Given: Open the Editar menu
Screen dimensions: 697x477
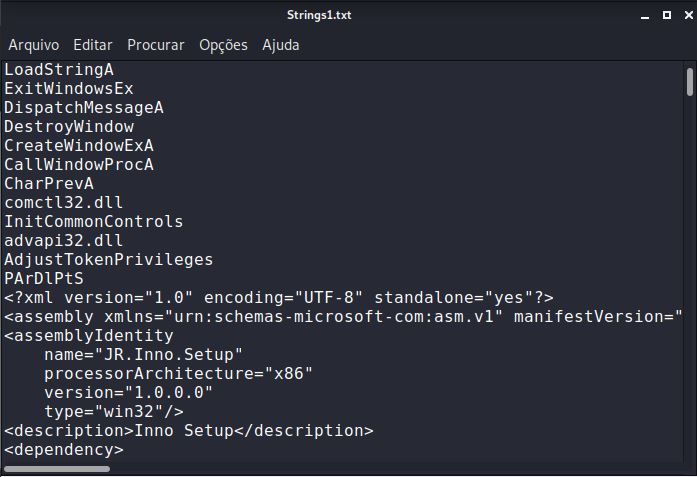Looking at the screenshot, I should coord(93,45).
